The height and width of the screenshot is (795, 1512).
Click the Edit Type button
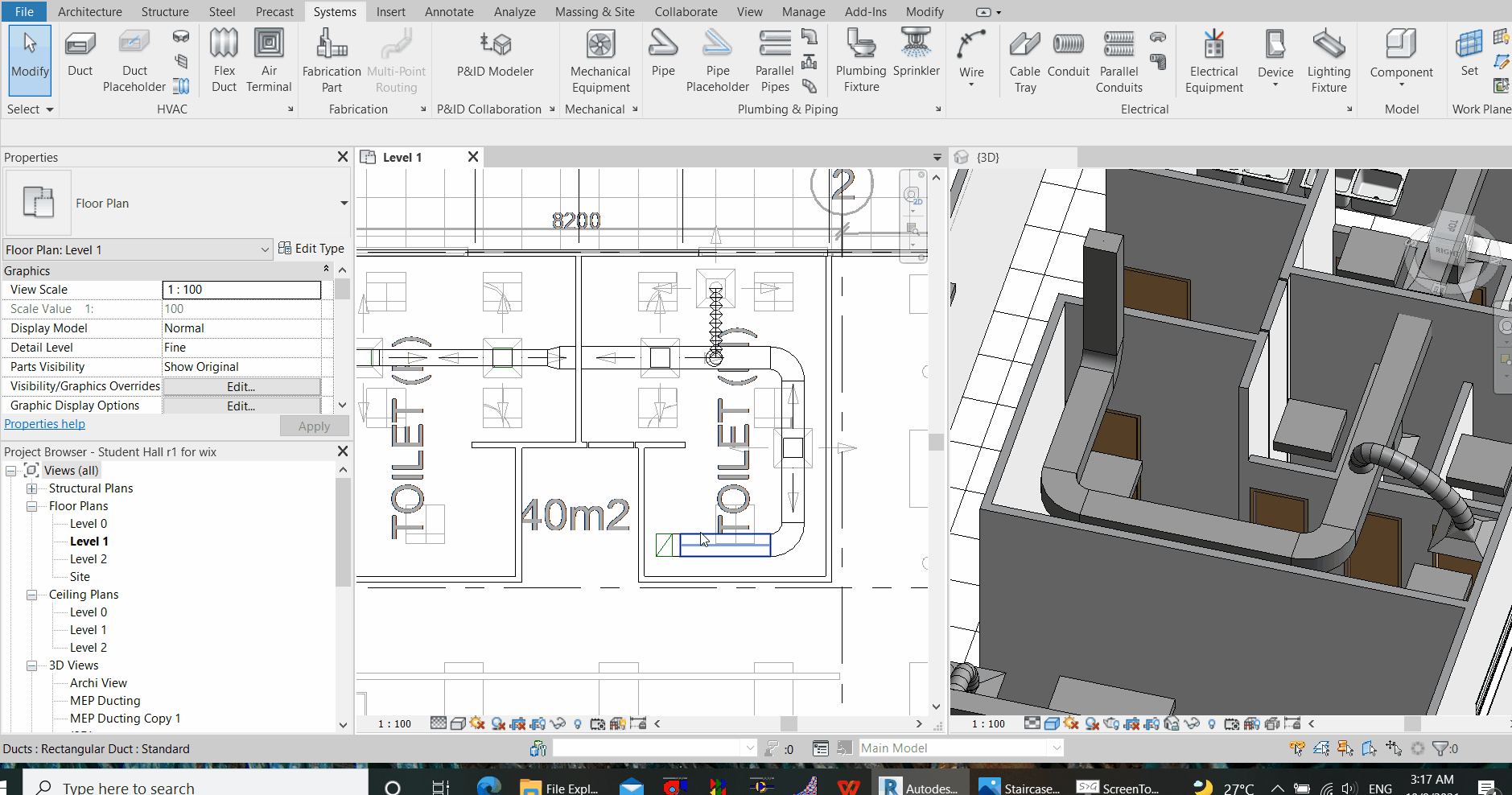(x=311, y=249)
